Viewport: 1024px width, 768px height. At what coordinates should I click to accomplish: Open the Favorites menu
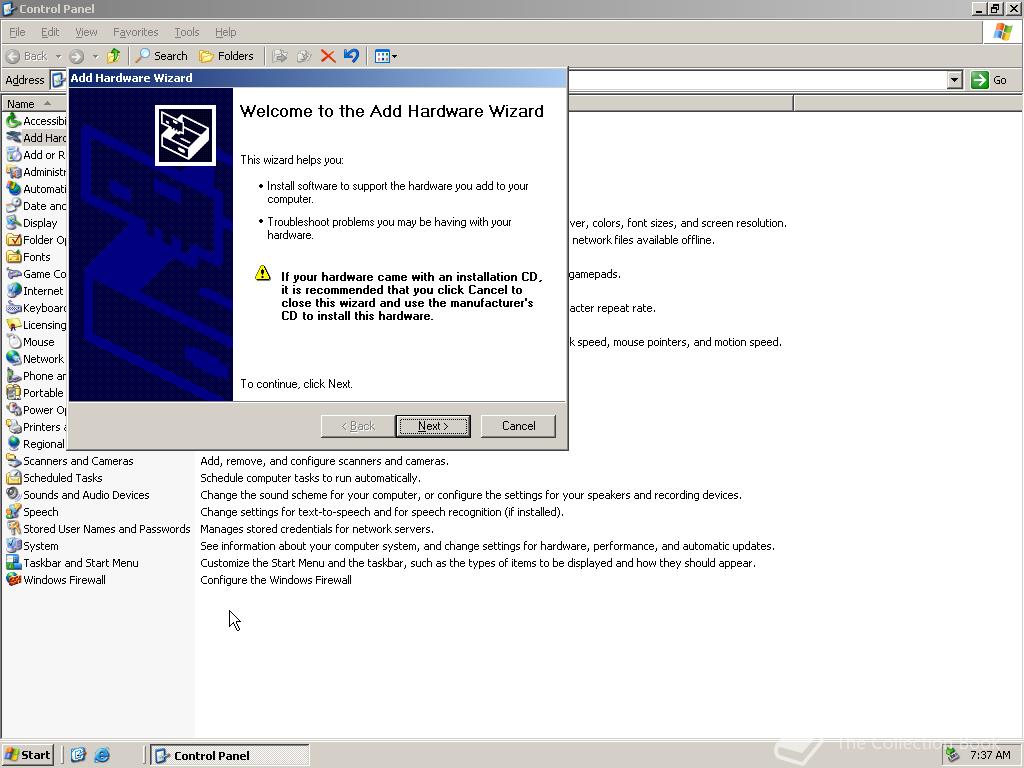point(135,32)
